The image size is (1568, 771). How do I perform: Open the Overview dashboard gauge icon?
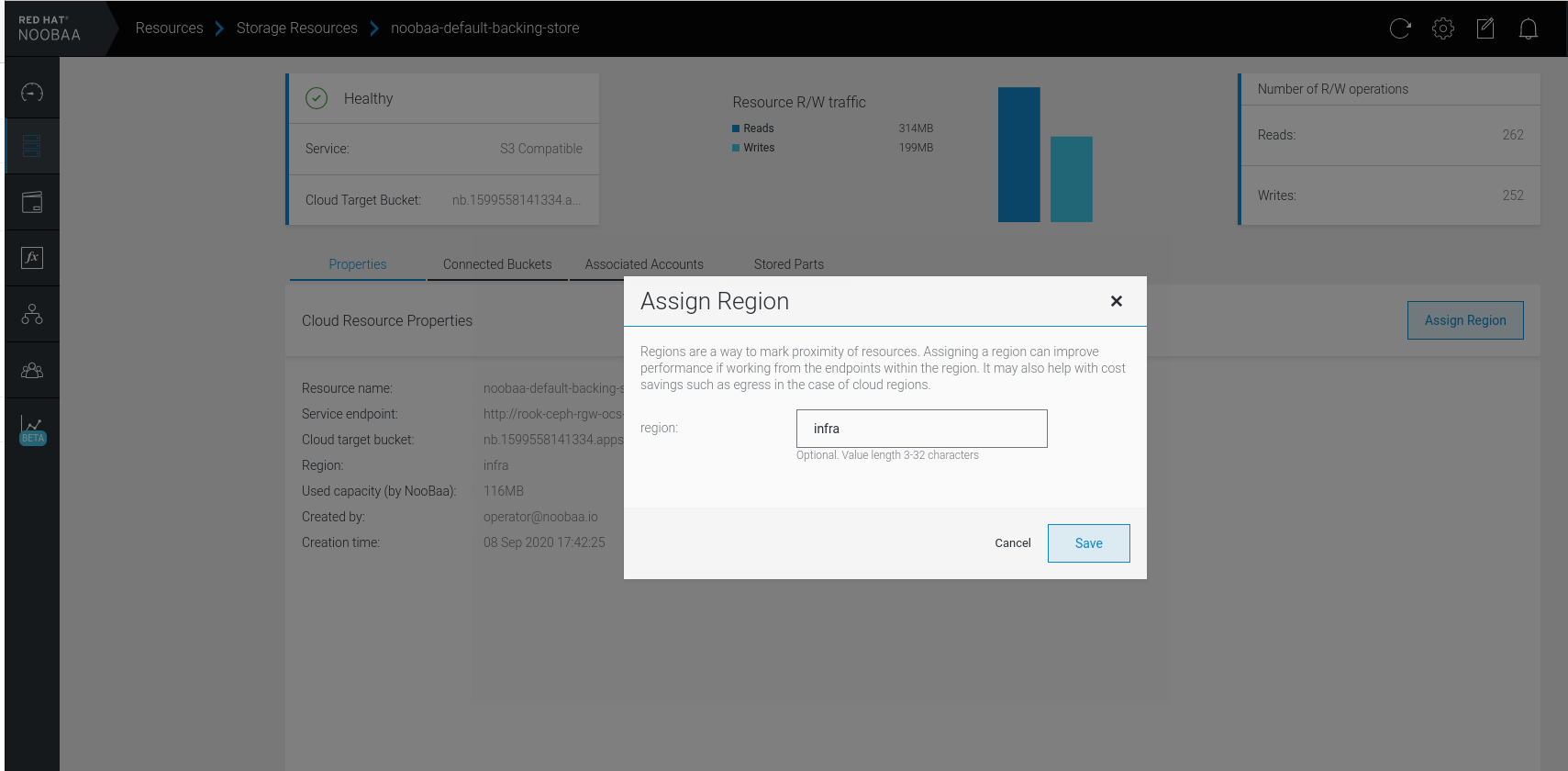click(32, 92)
